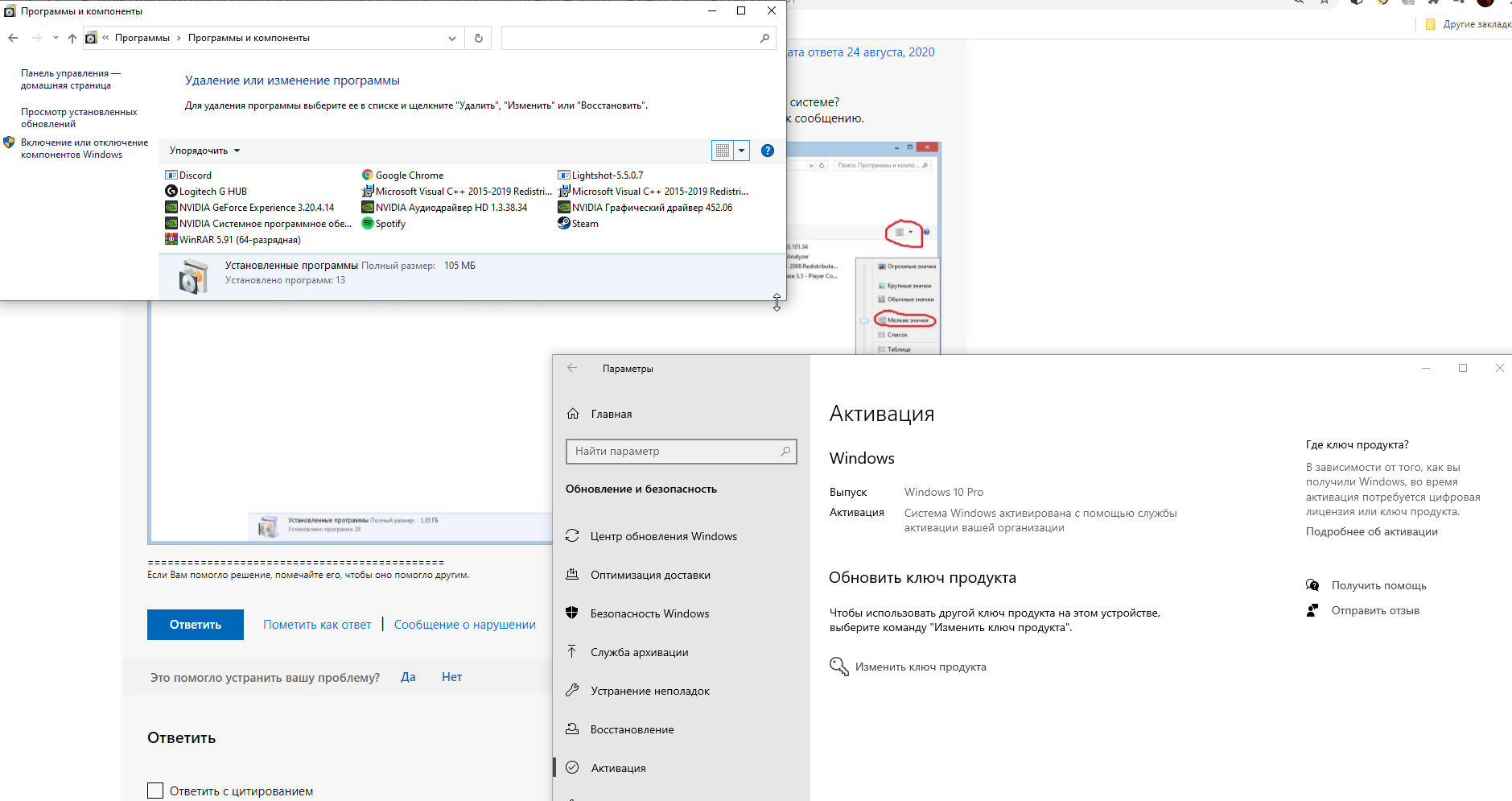1512x801 pixels.
Task: Open Центр обновления Windows section
Action: (652, 536)
